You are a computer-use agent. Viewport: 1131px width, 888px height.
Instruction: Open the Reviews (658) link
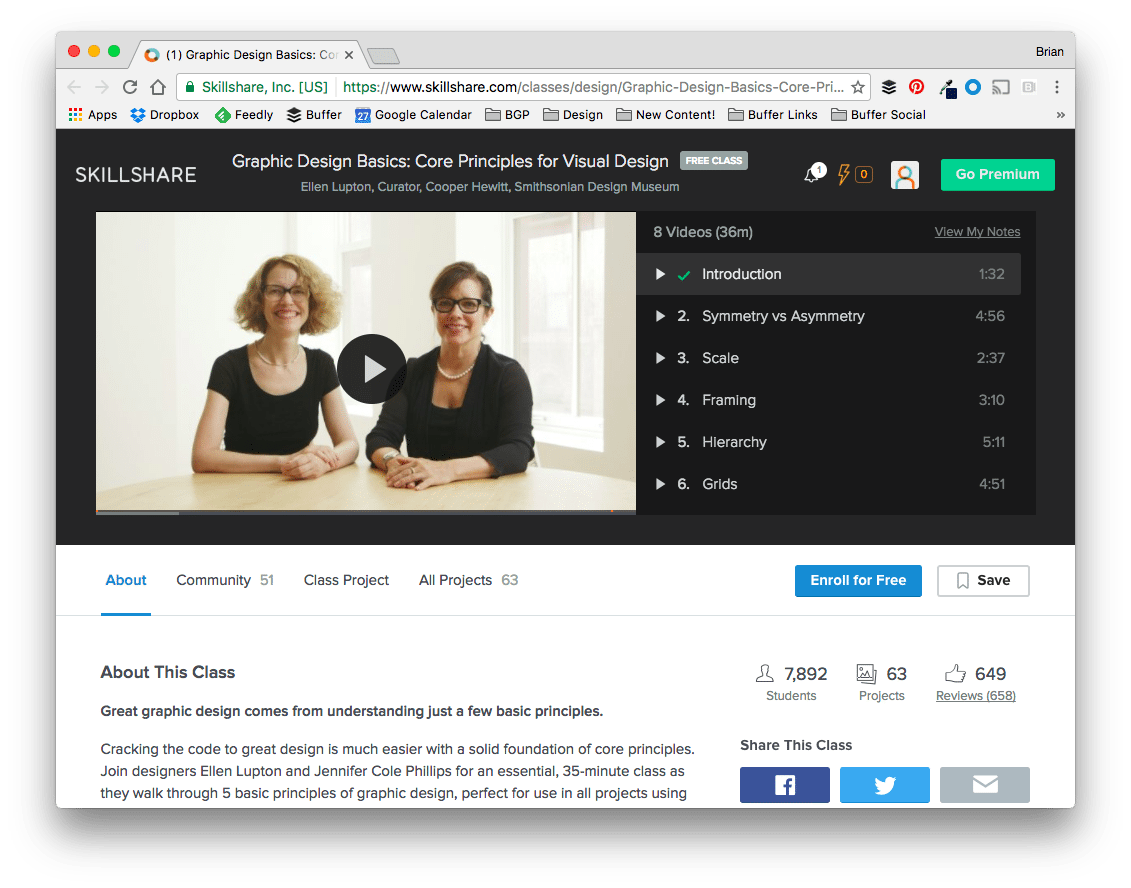[x=974, y=694]
